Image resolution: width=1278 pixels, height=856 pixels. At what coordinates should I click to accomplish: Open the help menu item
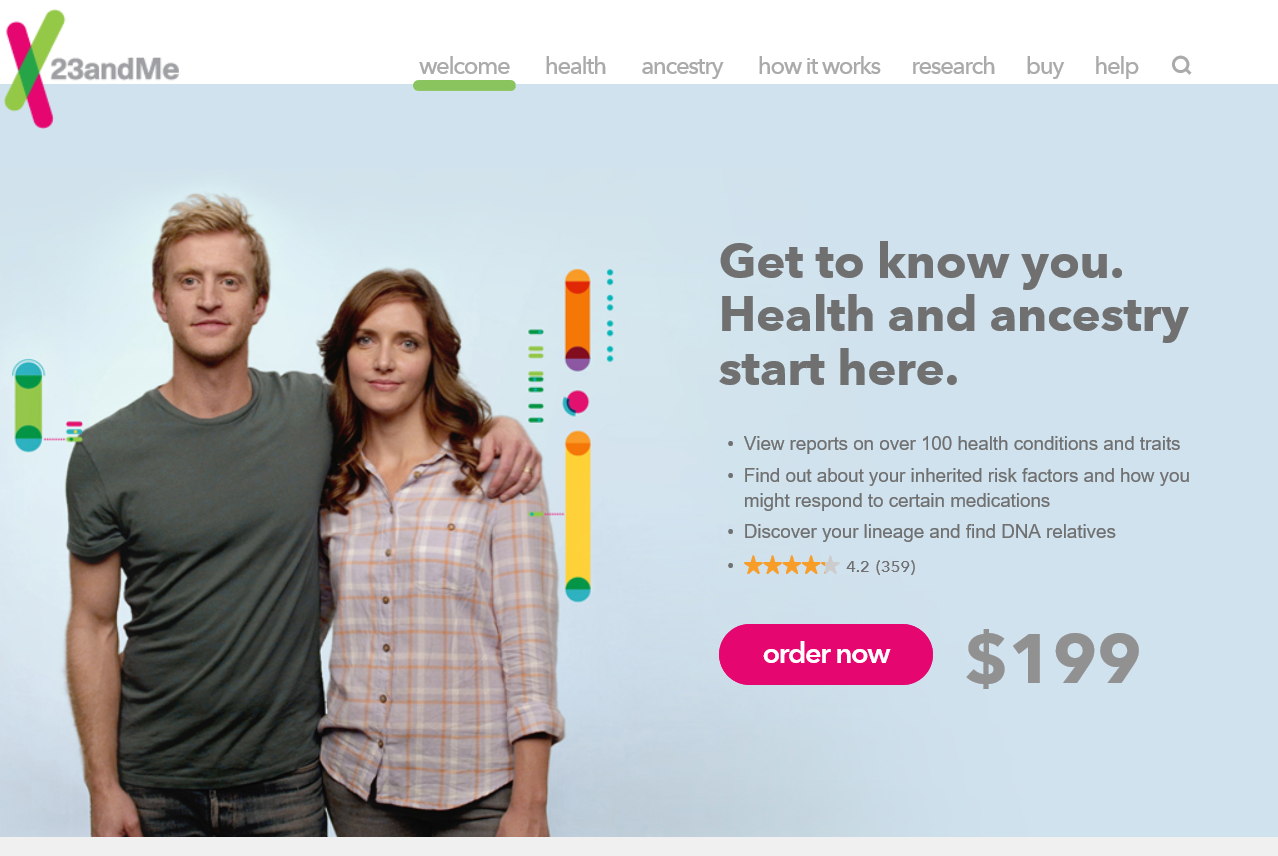1116,66
